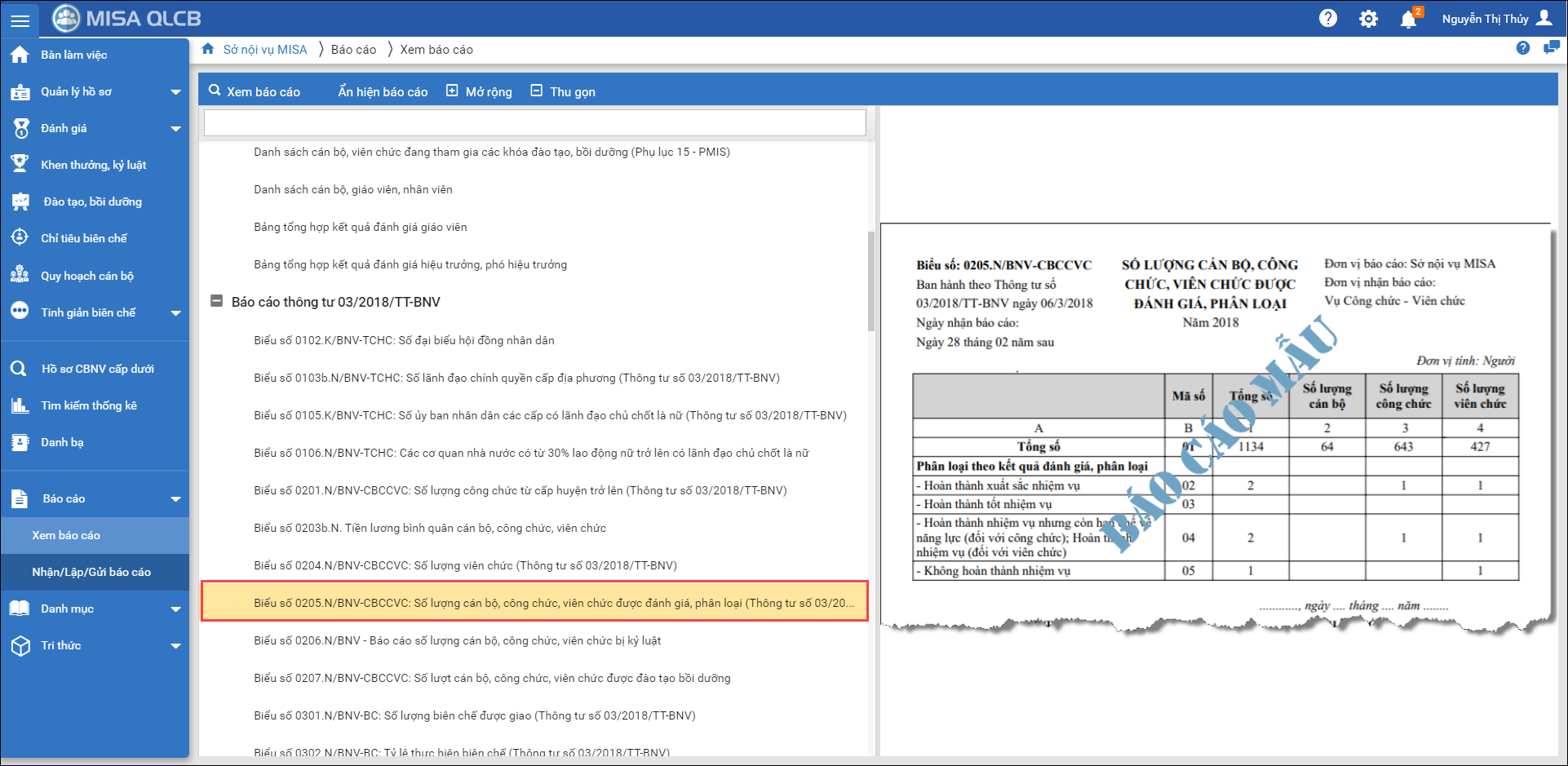Open the hamburger menu icon
Image resolution: width=1568 pixels, height=766 pixels.
tap(20, 20)
